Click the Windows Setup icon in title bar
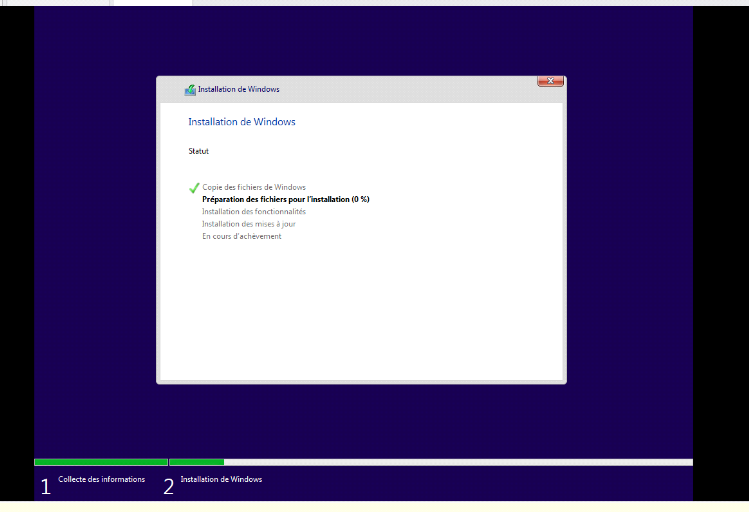Viewport: 749px width, 512px height. 190,89
